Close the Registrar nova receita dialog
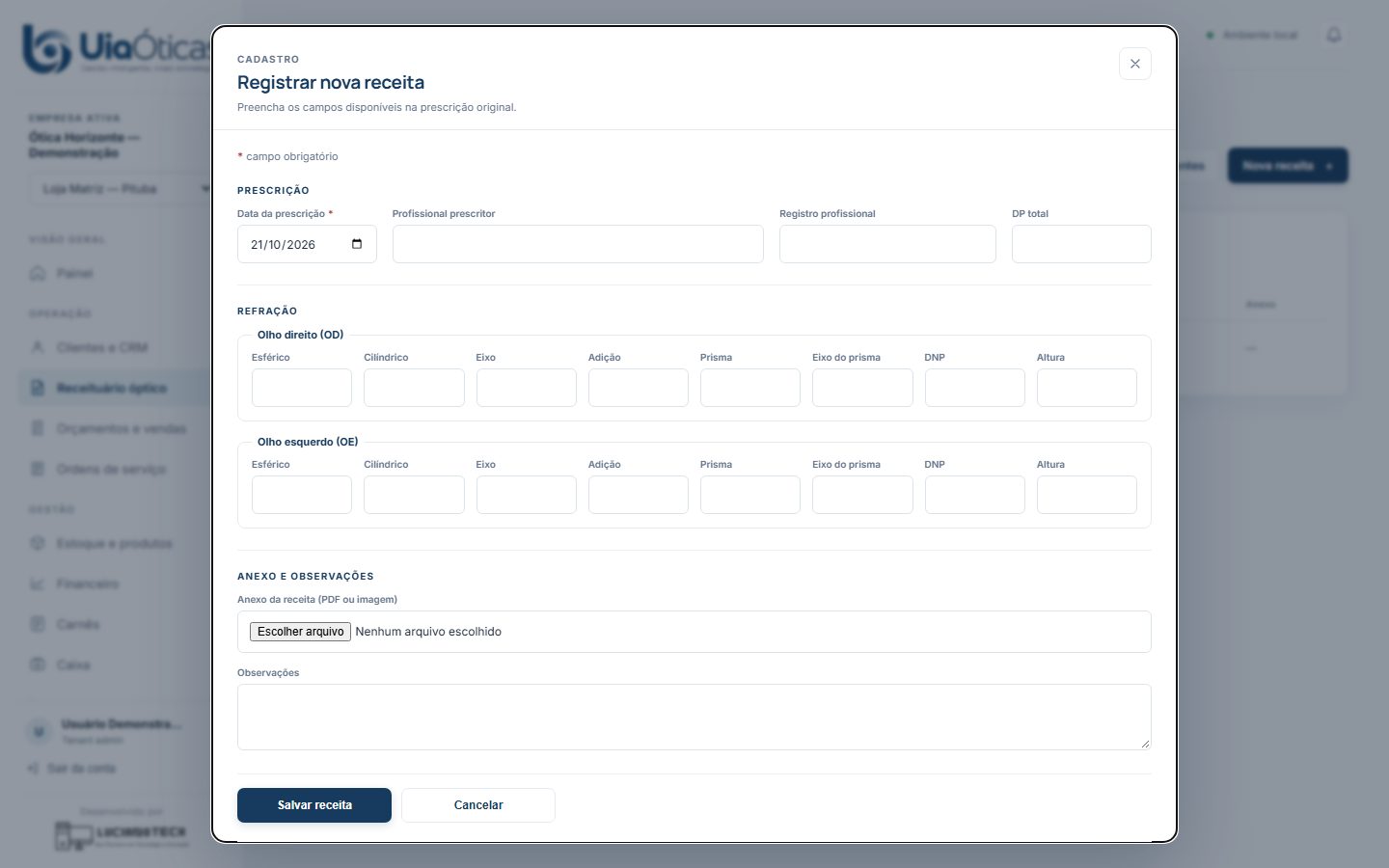This screenshot has width=1389, height=868. point(1134,64)
